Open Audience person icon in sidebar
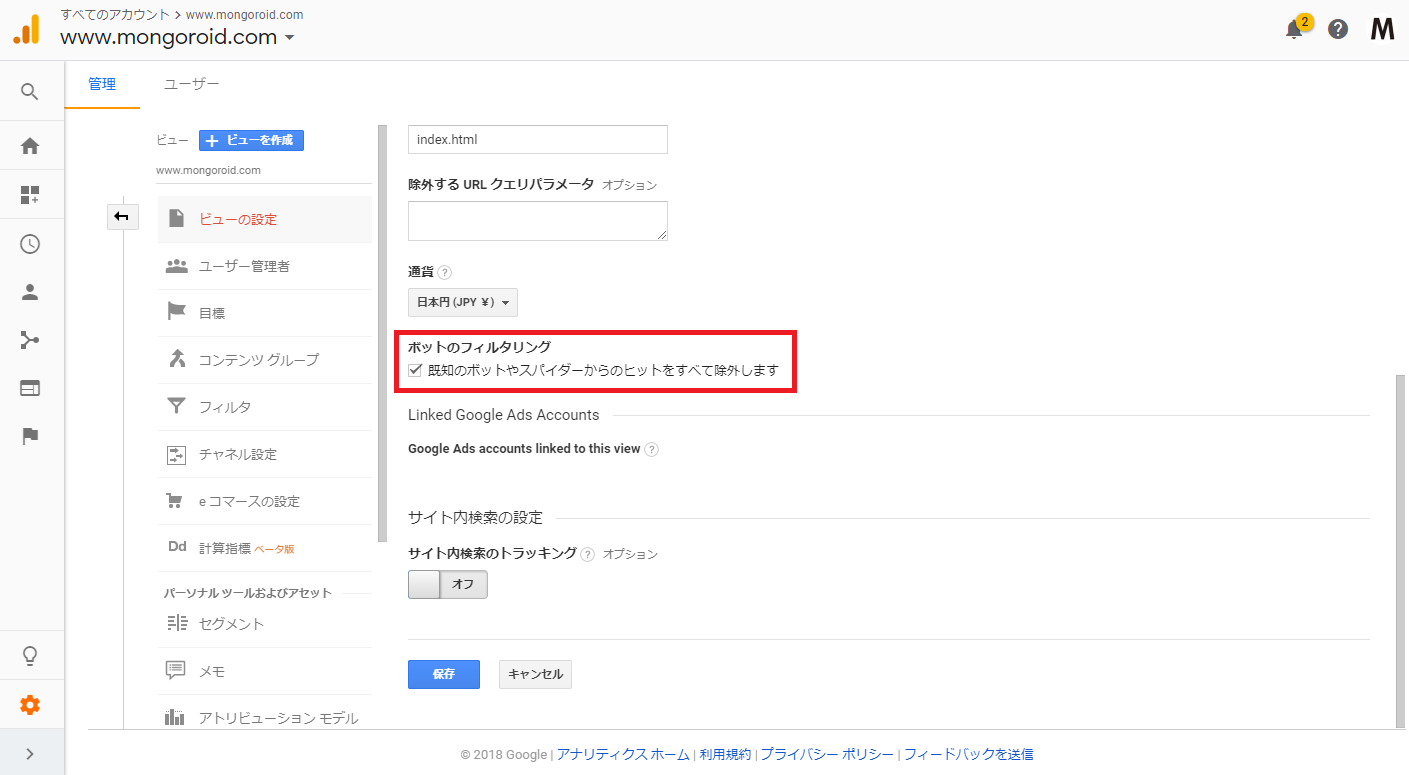Viewport: 1409px width, 775px height. 30,293
